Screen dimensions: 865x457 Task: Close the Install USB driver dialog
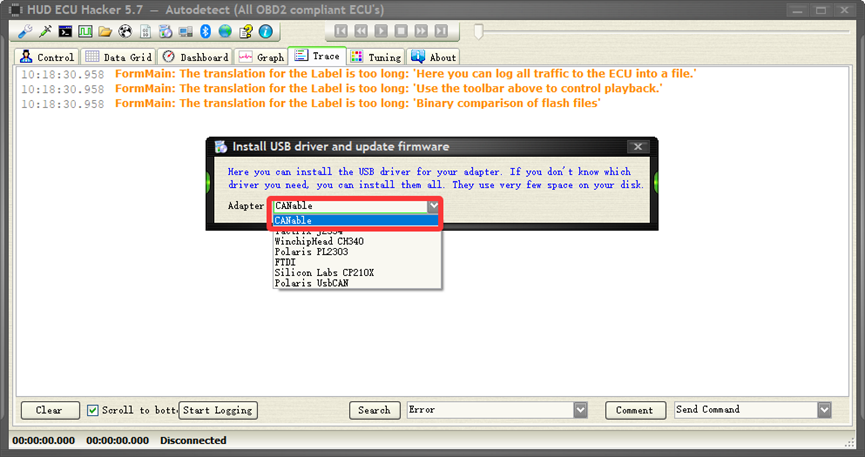[638, 147]
